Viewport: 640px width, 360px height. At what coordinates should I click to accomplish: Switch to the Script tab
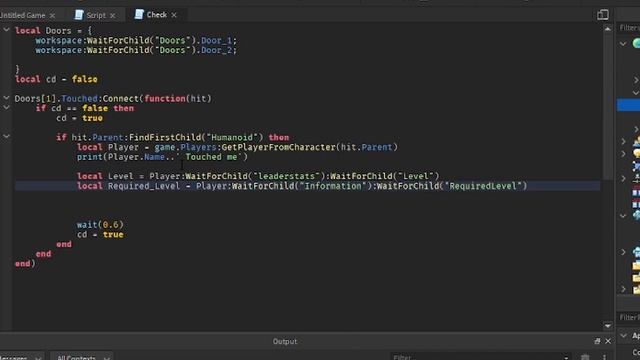click(96, 16)
